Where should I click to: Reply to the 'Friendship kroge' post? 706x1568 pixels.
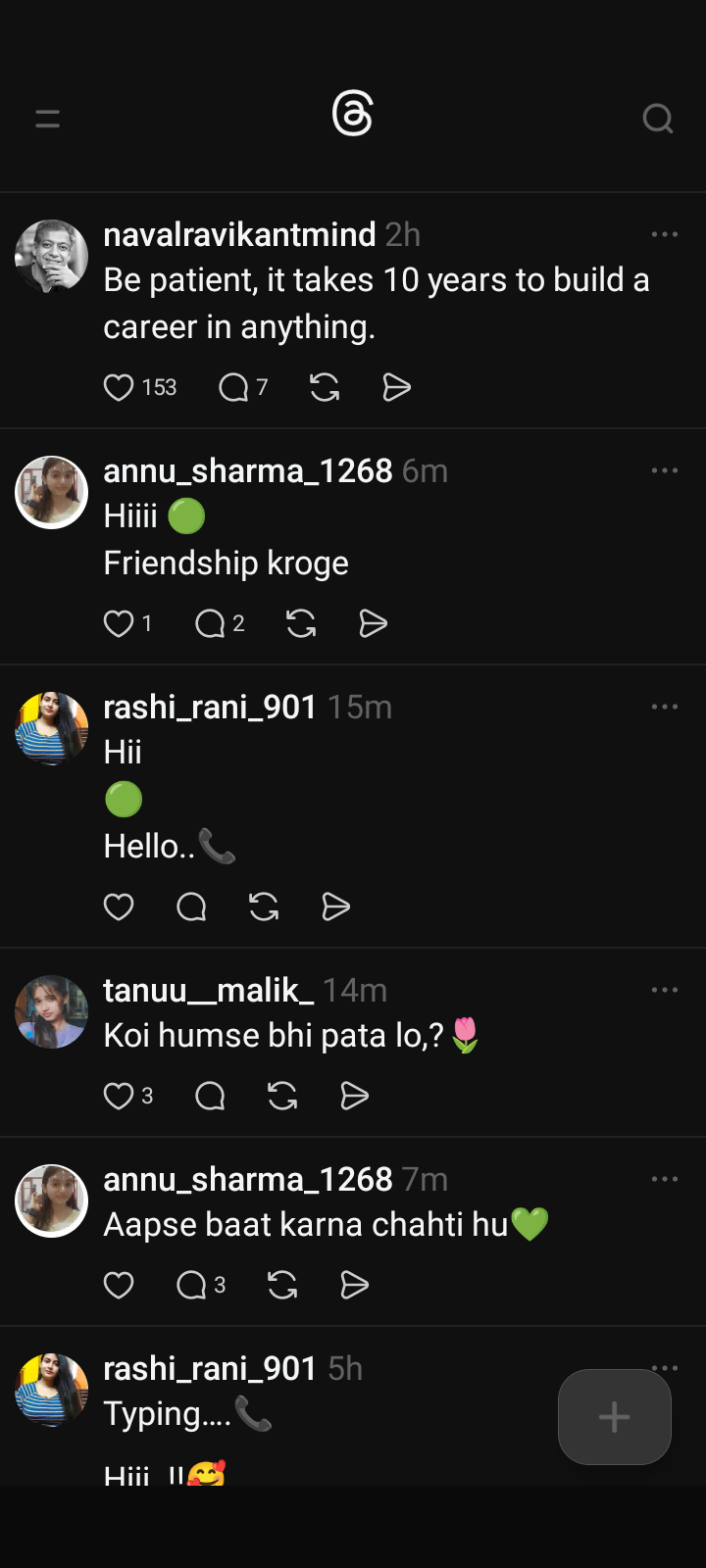[x=210, y=624]
